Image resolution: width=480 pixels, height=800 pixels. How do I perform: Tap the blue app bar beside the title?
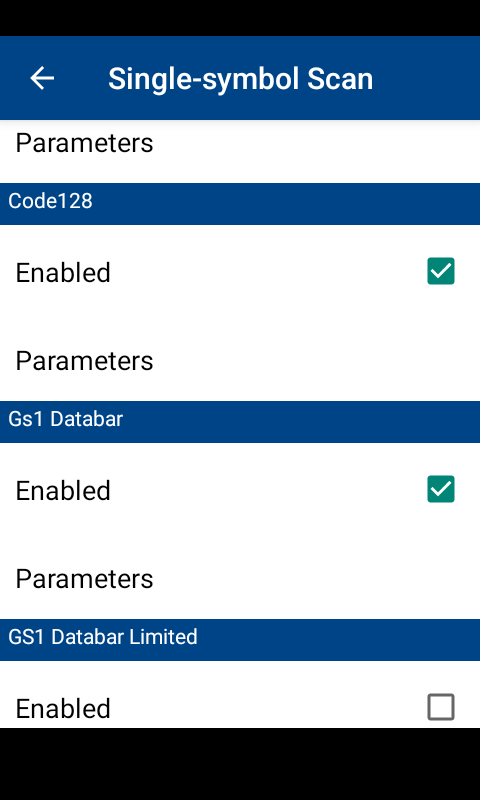pos(426,78)
